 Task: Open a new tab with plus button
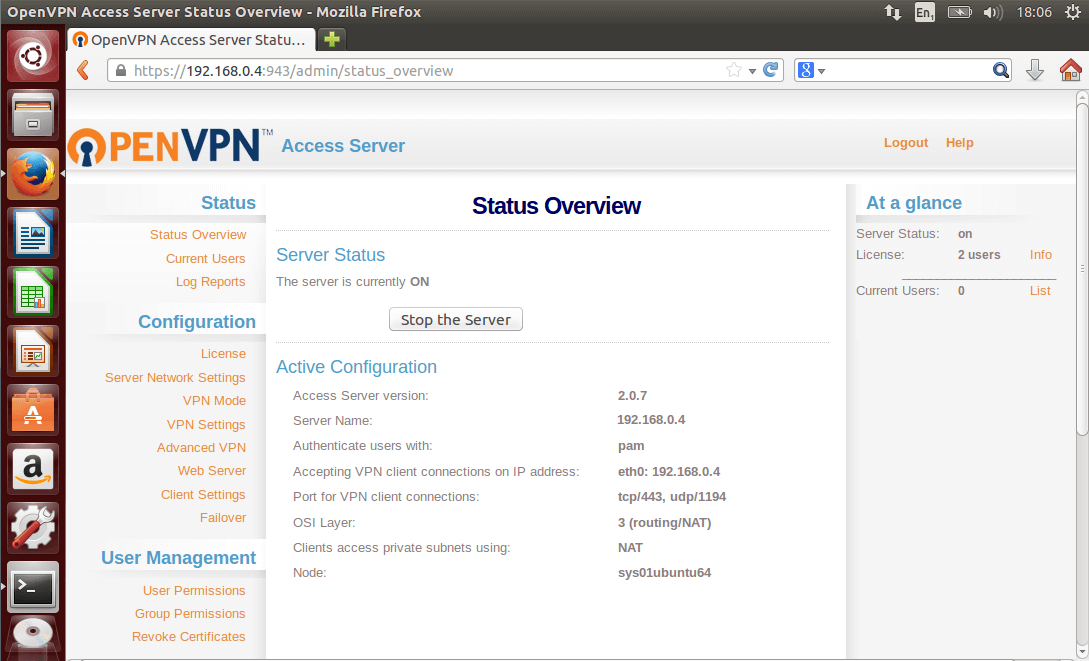pos(332,40)
